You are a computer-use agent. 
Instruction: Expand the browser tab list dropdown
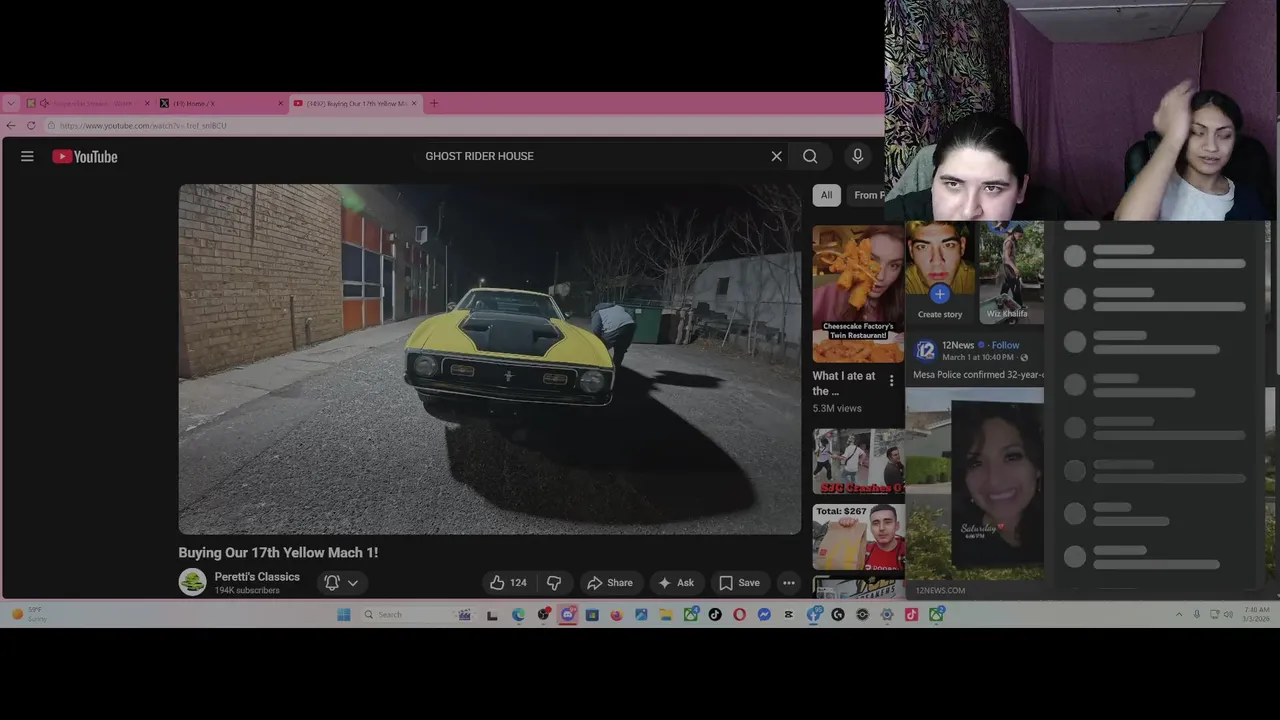(11, 103)
